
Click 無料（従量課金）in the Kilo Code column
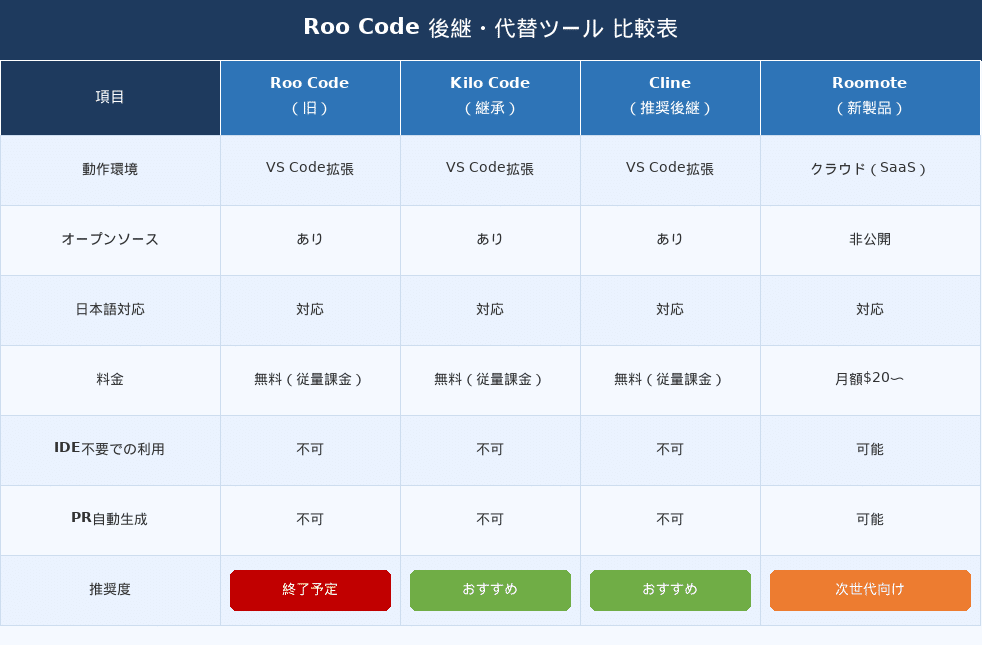(490, 379)
